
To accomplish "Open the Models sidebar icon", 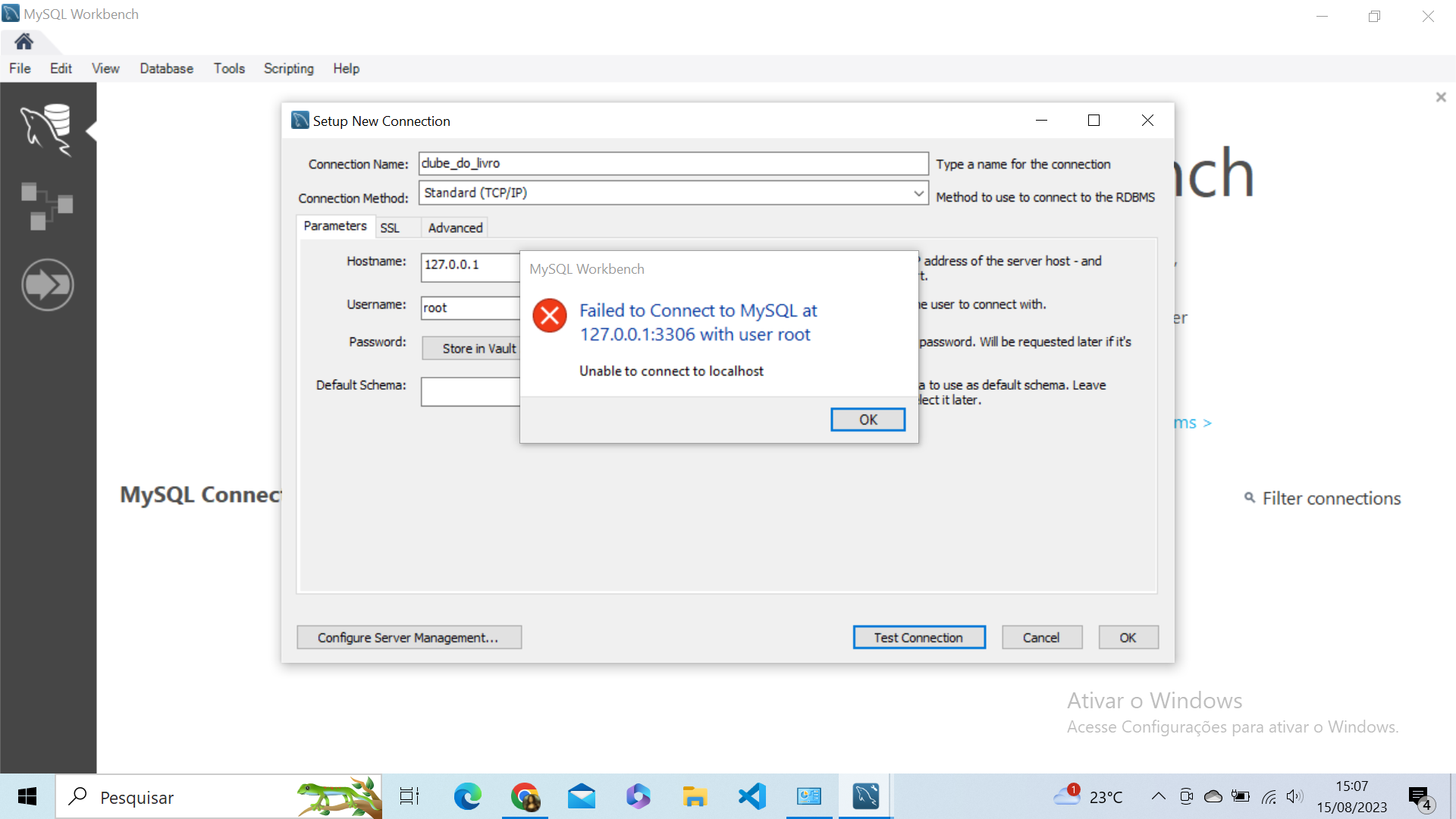I will tap(47, 206).
